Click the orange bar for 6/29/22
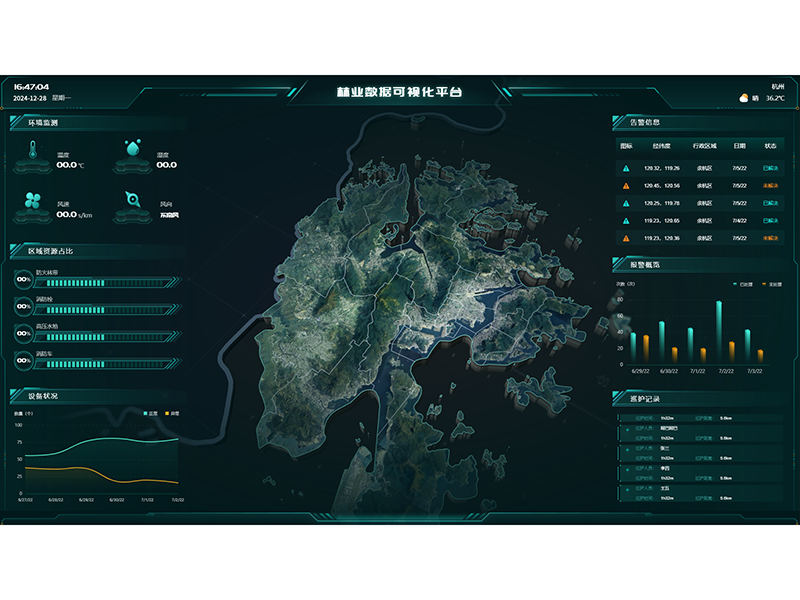Image resolution: width=800 pixels, height=600 pixels. [x=646, y=349]
